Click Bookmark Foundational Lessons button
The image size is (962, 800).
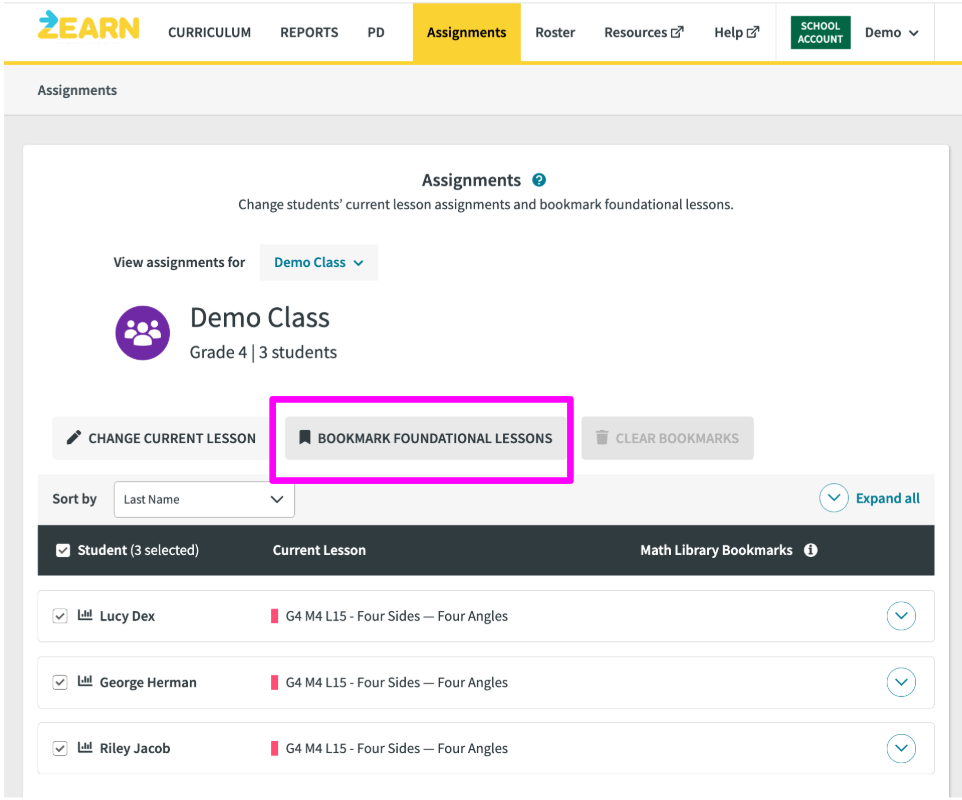pyautogui.click(x=425, y=438)
